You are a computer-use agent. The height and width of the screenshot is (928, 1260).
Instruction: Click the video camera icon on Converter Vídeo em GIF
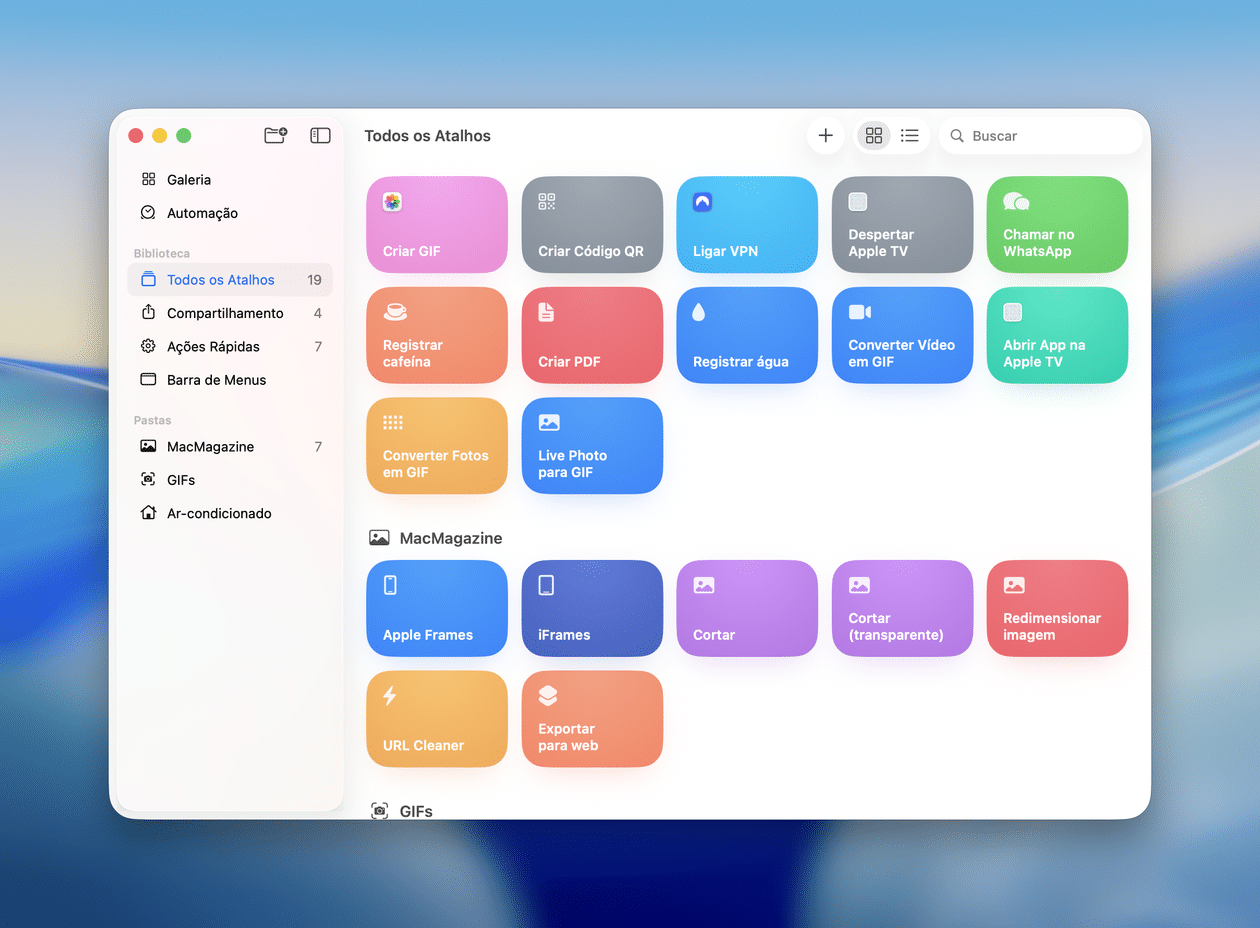coord(860,312)
